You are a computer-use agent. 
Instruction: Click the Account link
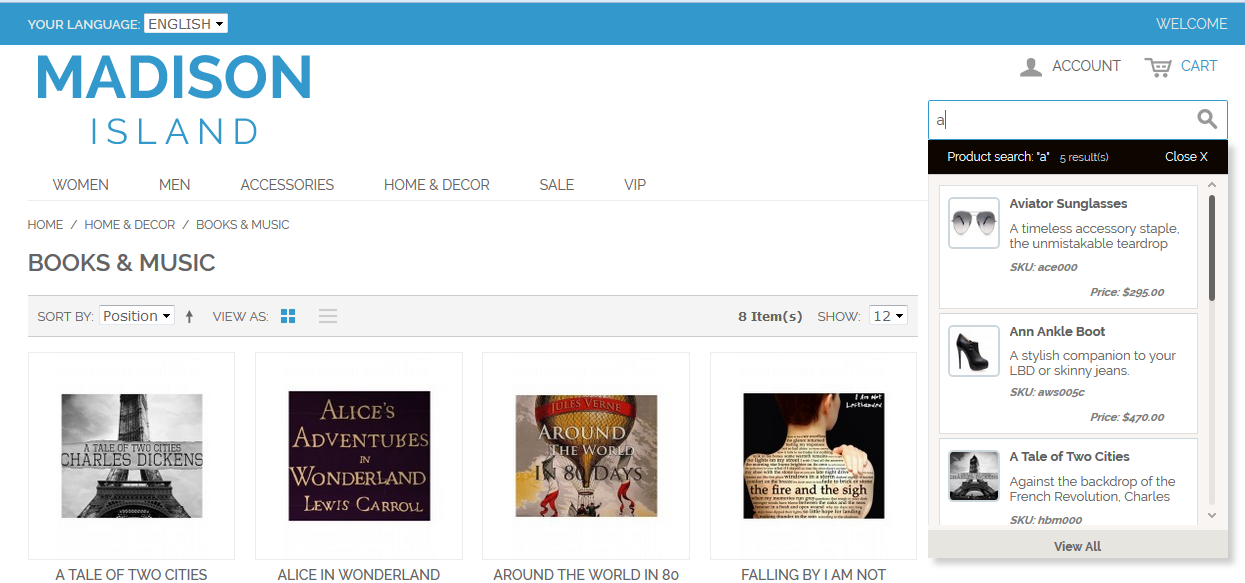click(1086, 66)
